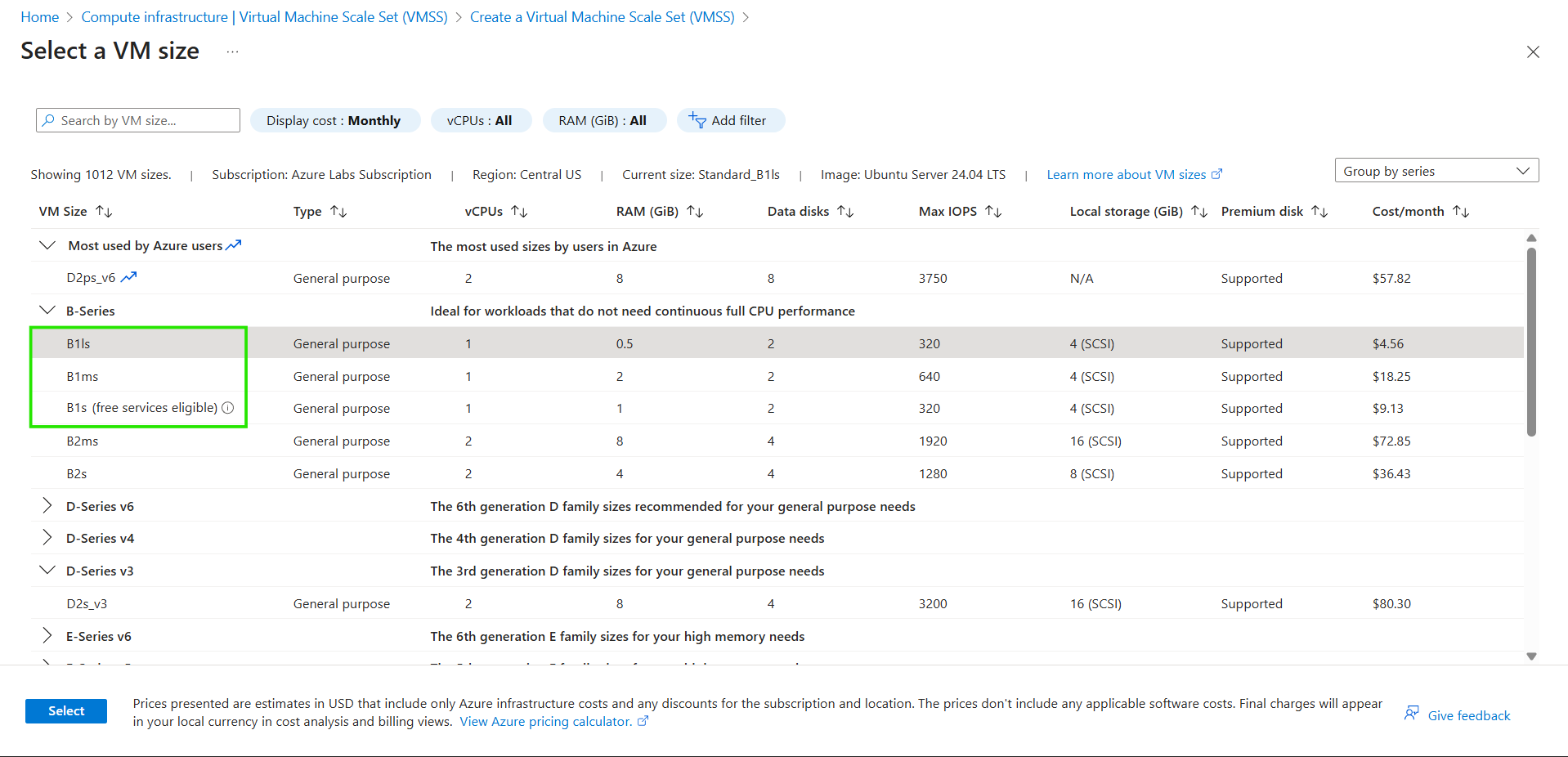This screenshot has width=1568, height=757.
Task: Click the Search by VM size field
Action: 139,120
